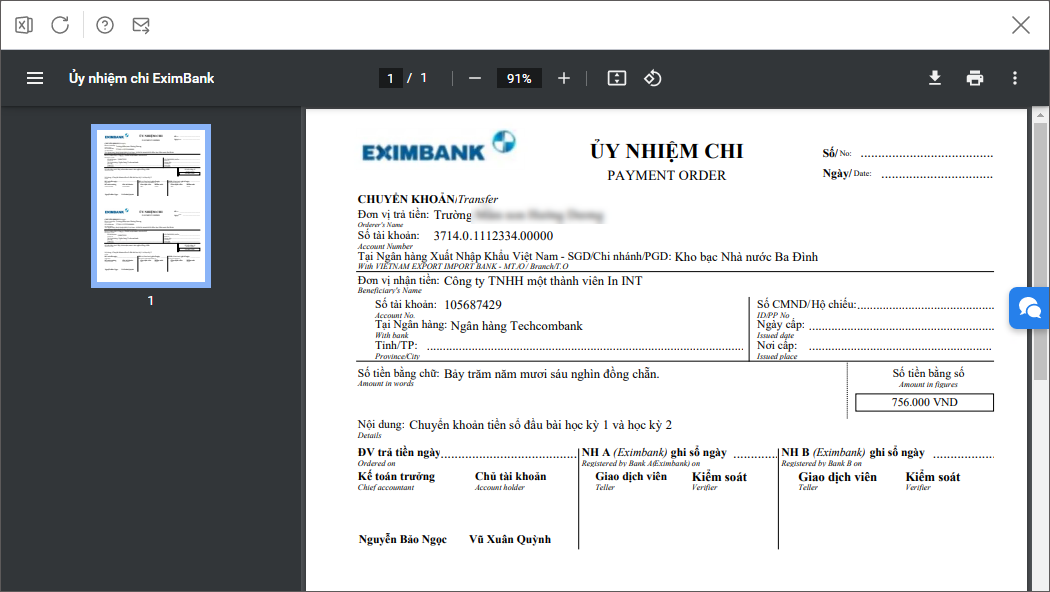The width and height of the screenshot is (1050, 592).
Task: Click 'Kho bạc Nhà nước Ba Đình' text
Action: (x=746, y=257)
